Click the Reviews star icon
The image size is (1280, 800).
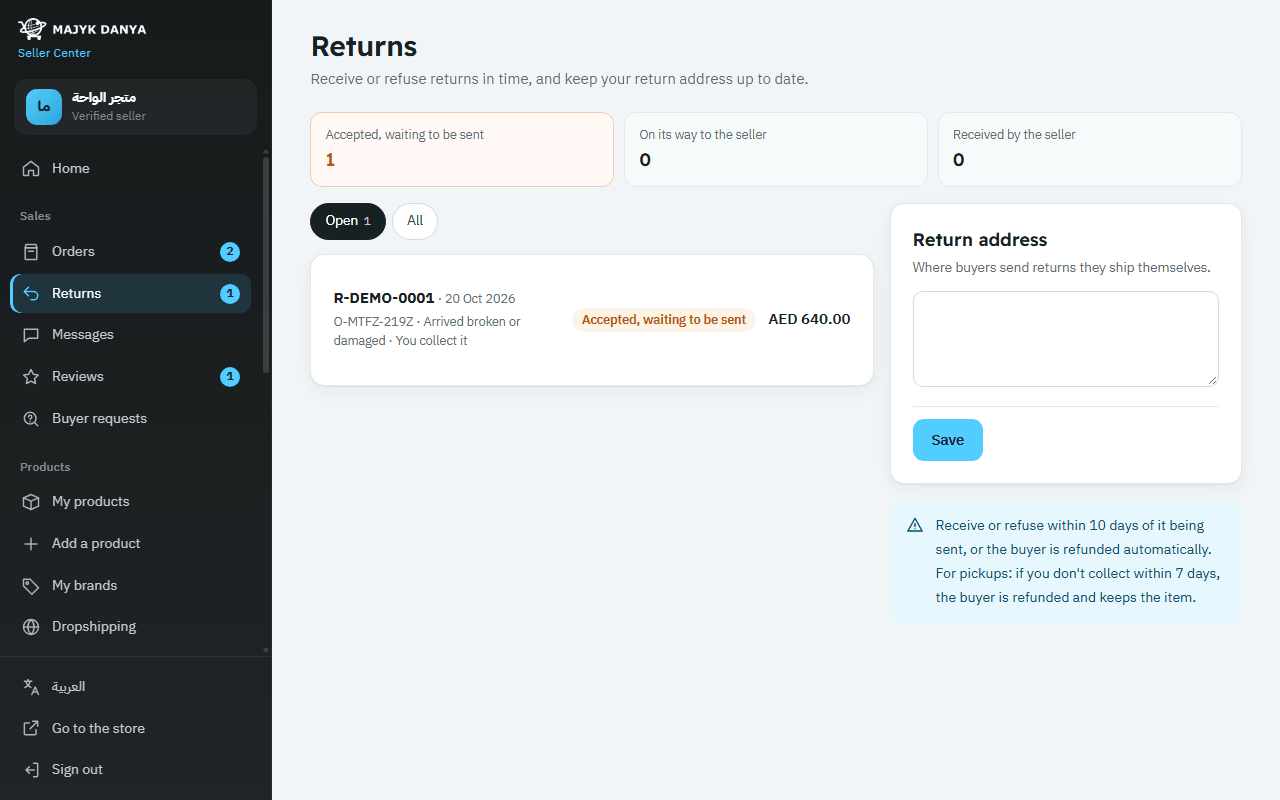tap(31, 377)
